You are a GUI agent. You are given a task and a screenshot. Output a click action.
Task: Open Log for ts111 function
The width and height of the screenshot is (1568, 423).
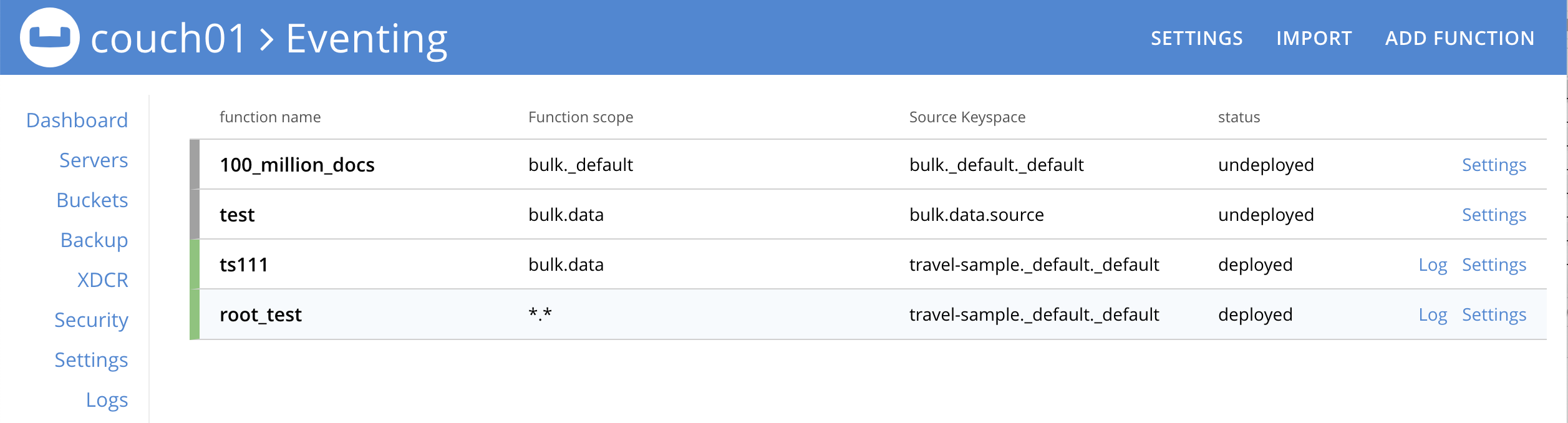(x=1432, y=265)
